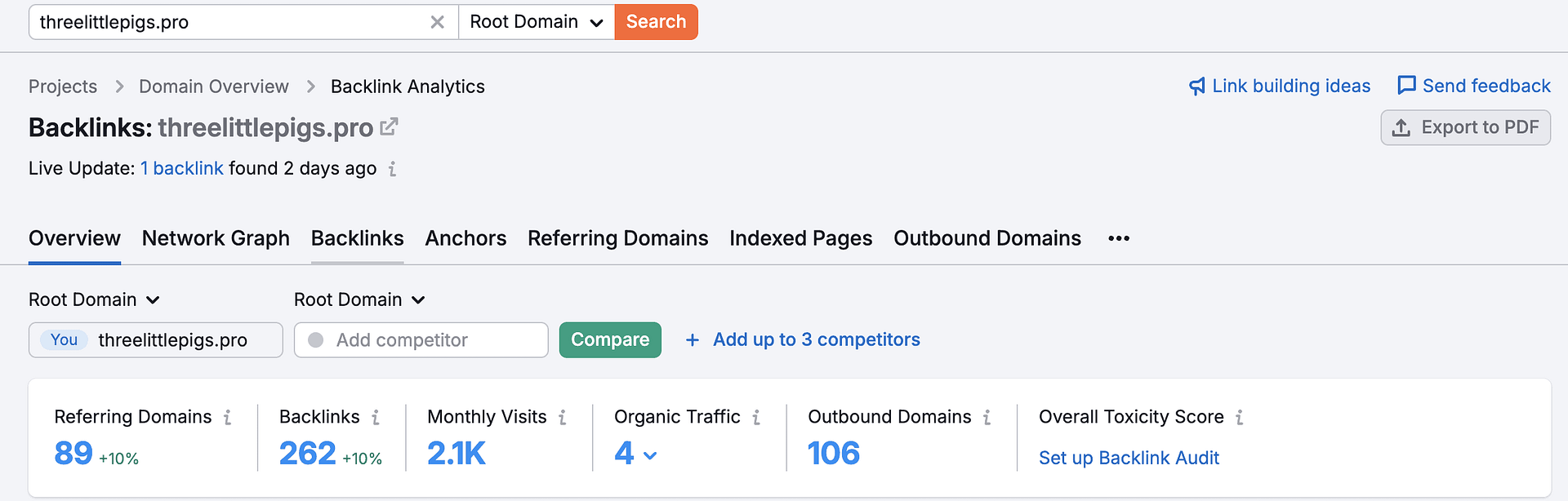
Task: Expand Root Domain dropdown above competitor field
Action: tap(359, 299)
